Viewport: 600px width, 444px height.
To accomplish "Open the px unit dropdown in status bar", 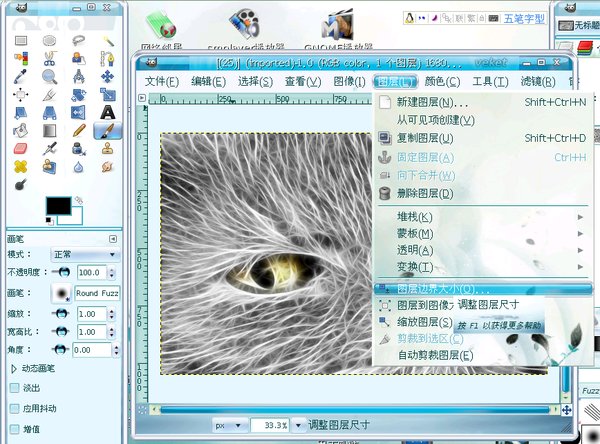I will [x=229, y=425].
